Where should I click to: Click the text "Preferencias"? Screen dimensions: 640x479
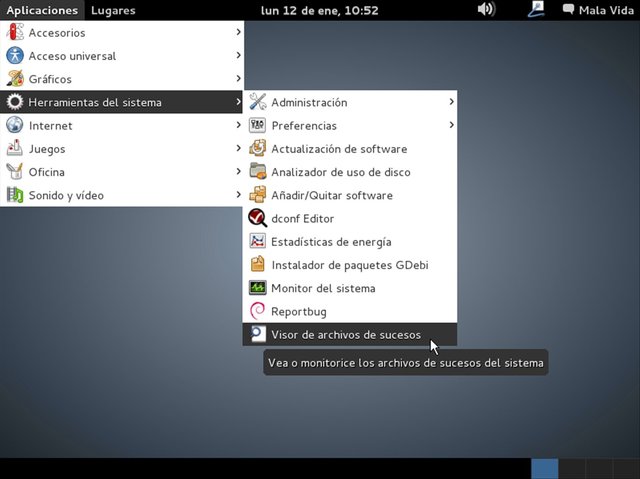[x=304, y=126]
